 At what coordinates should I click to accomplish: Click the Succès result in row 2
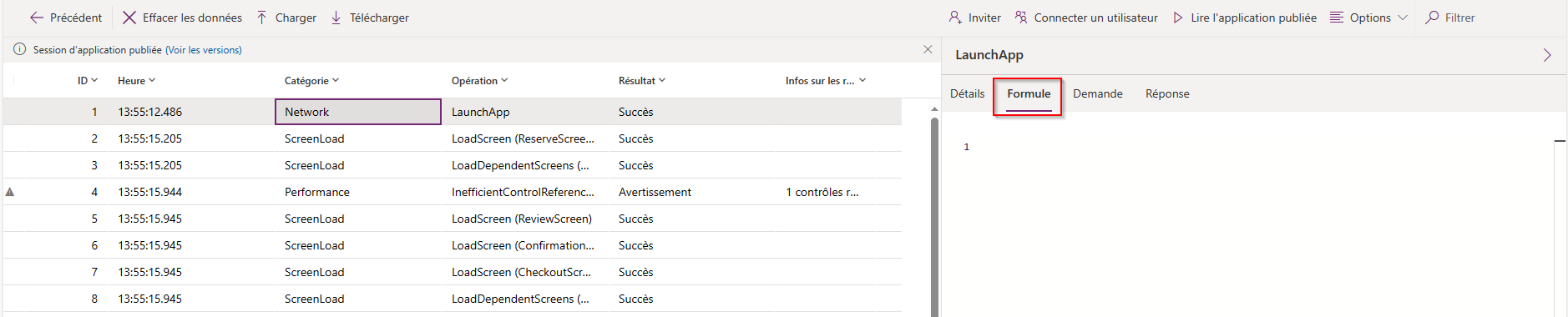tap(635, 138)
